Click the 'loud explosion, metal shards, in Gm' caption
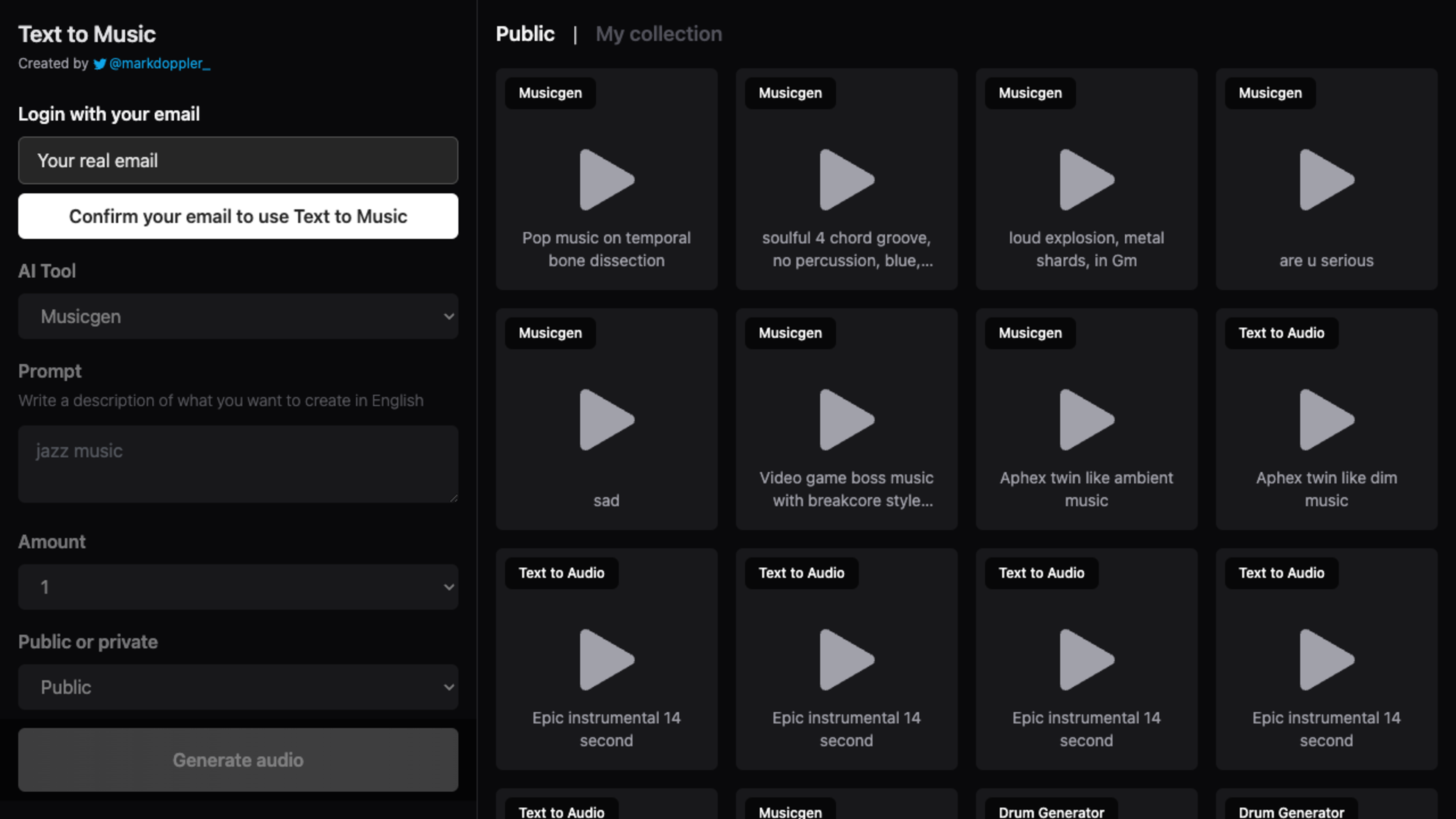This screenshot has width=1456, height=819. pyautogui.click(x=1086, y=249)
